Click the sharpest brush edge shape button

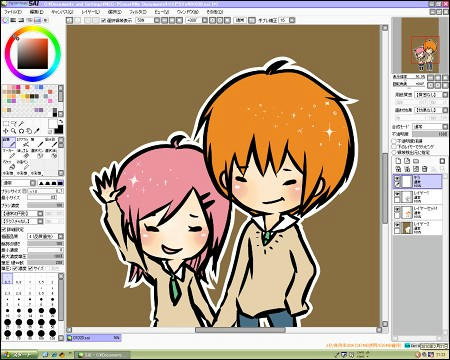41,183
